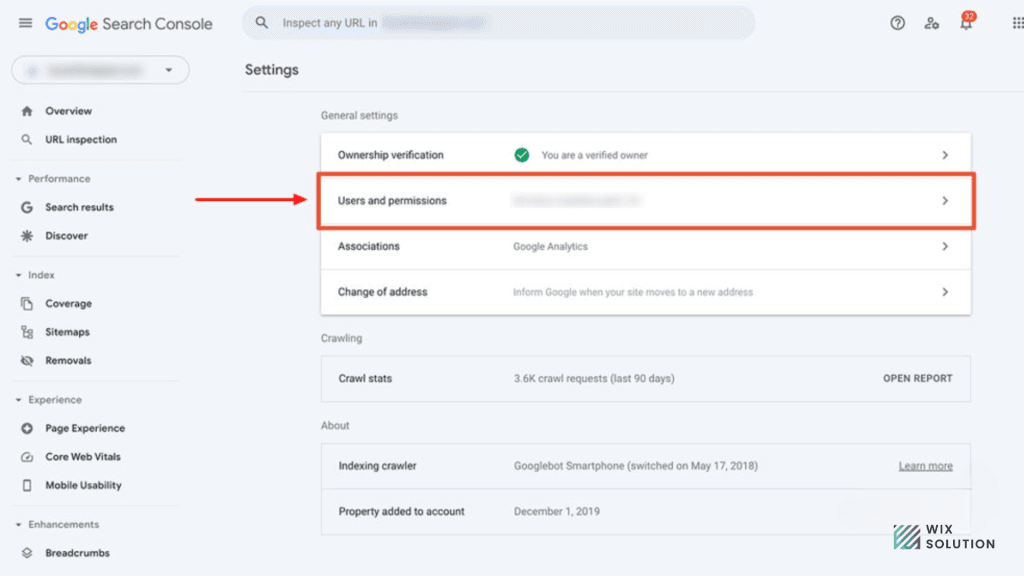Open the Help question mark icon
Screen dimensions: 1024x576
897,23
